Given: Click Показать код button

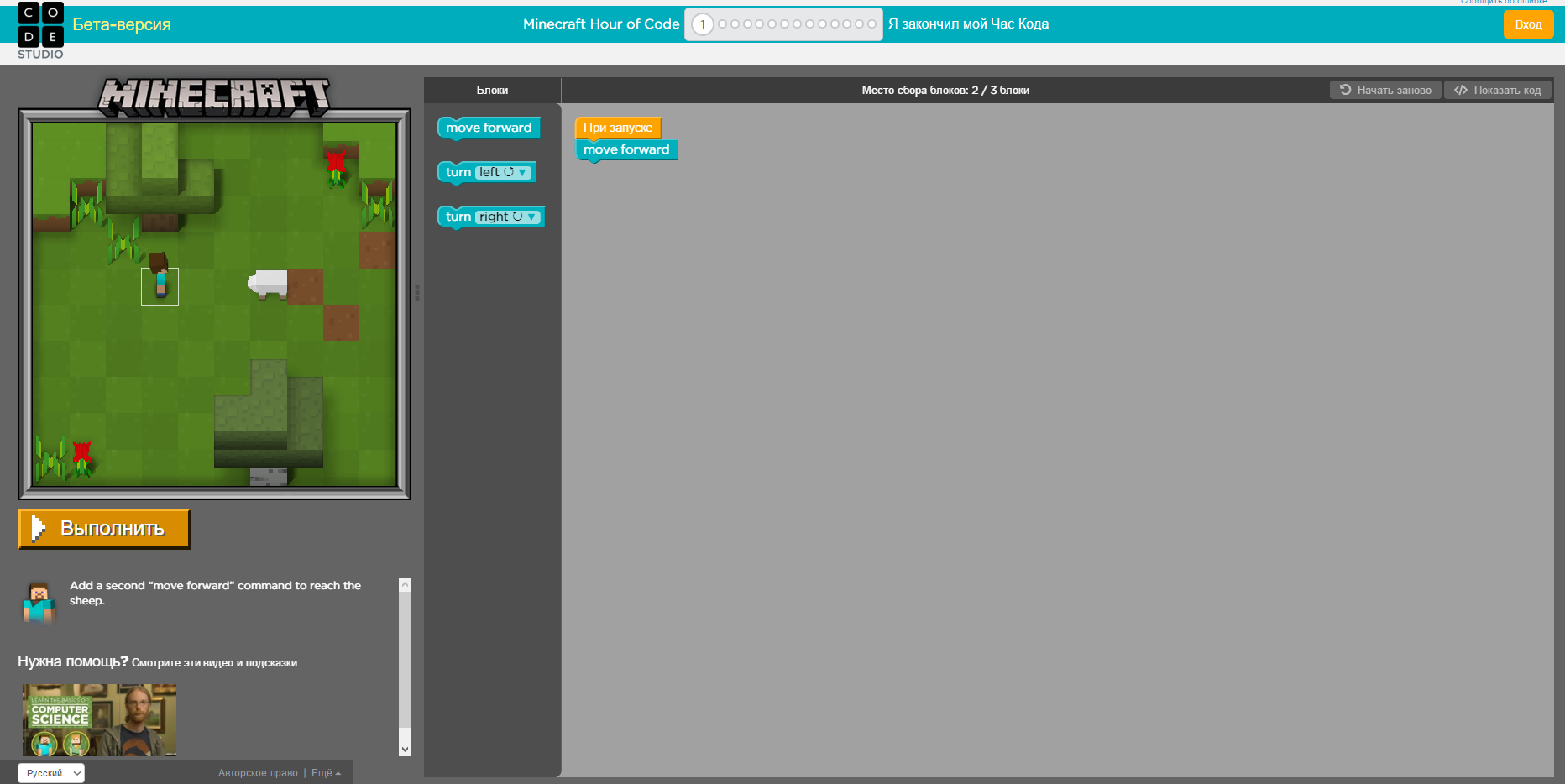Looking at the screenshot, I should coord(1498,90).
